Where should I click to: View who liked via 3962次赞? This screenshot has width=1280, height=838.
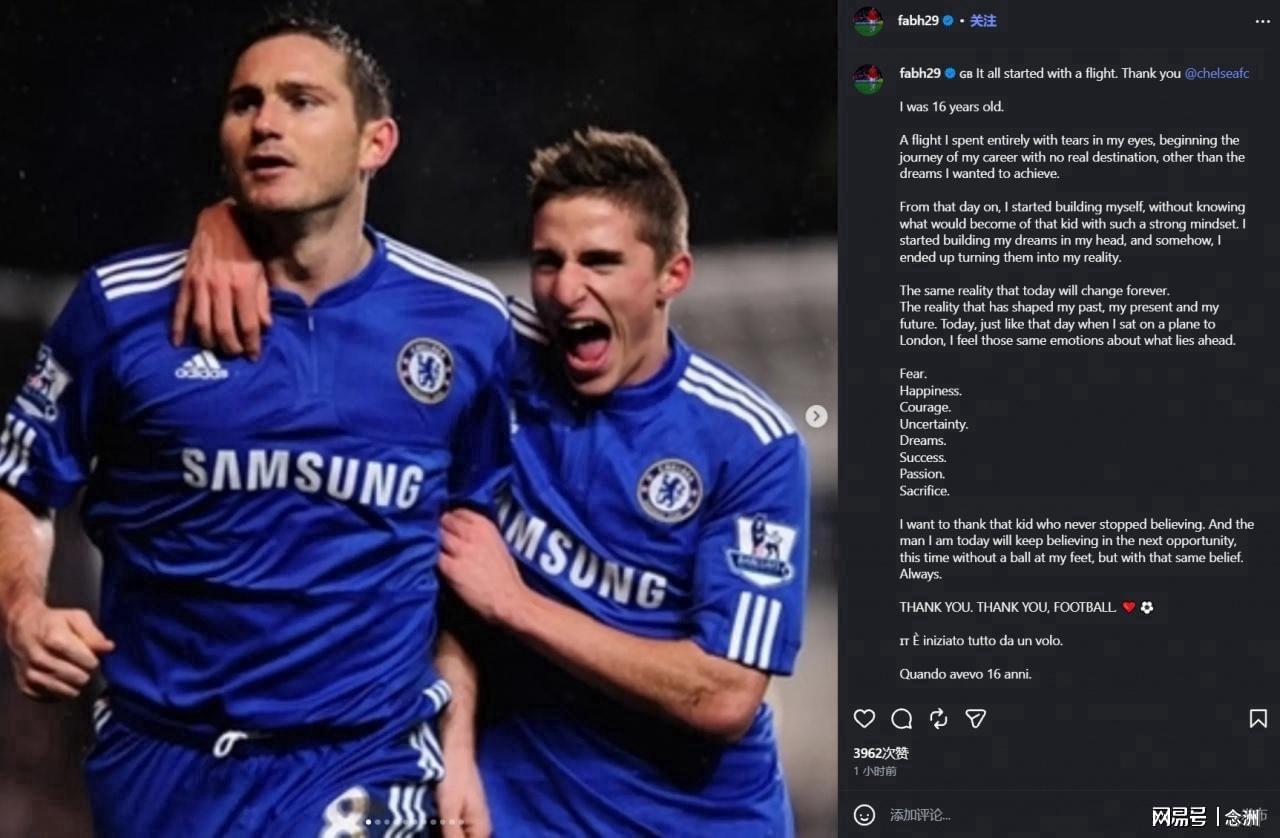click(x=881, y=753)
